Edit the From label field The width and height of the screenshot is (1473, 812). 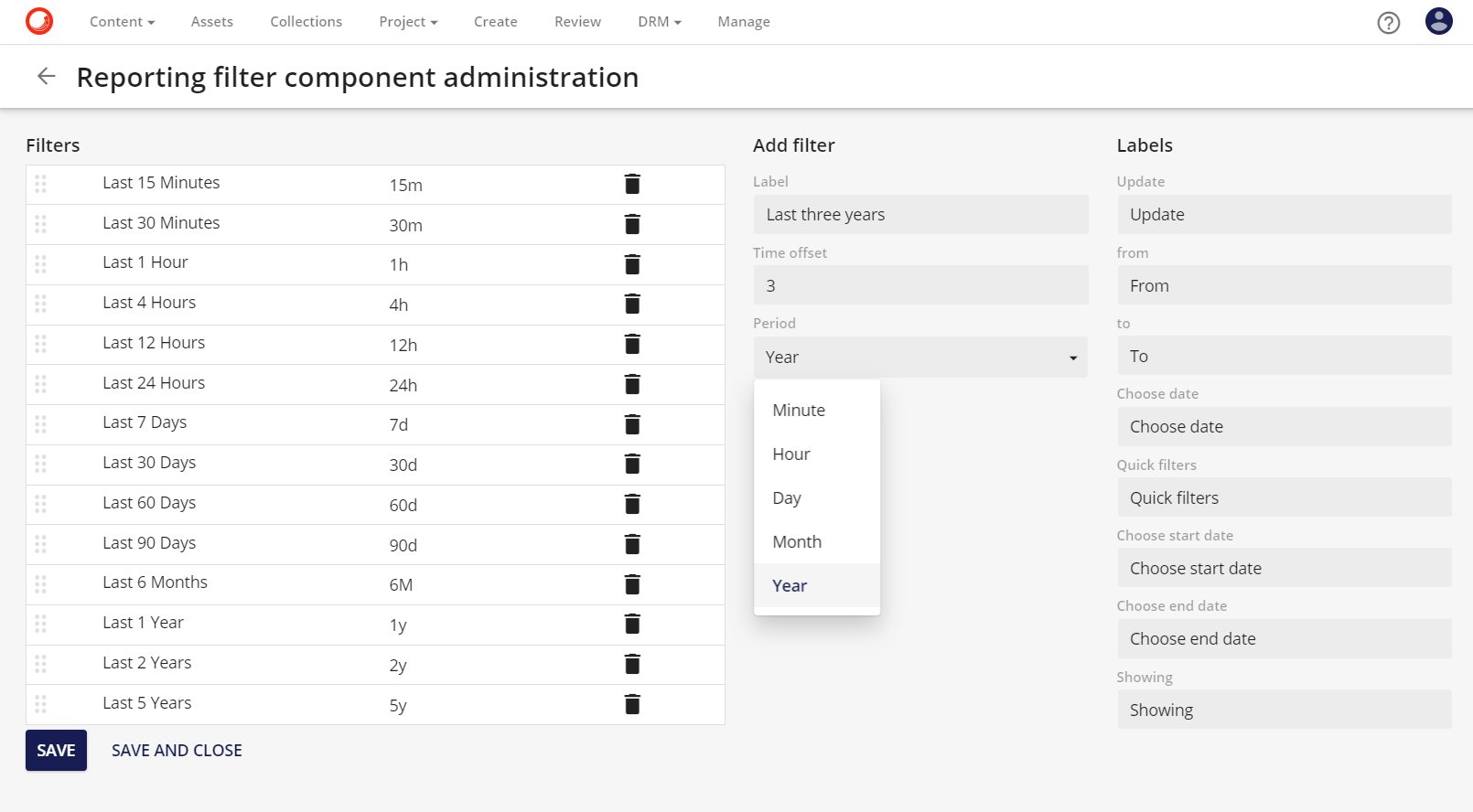1285,285
